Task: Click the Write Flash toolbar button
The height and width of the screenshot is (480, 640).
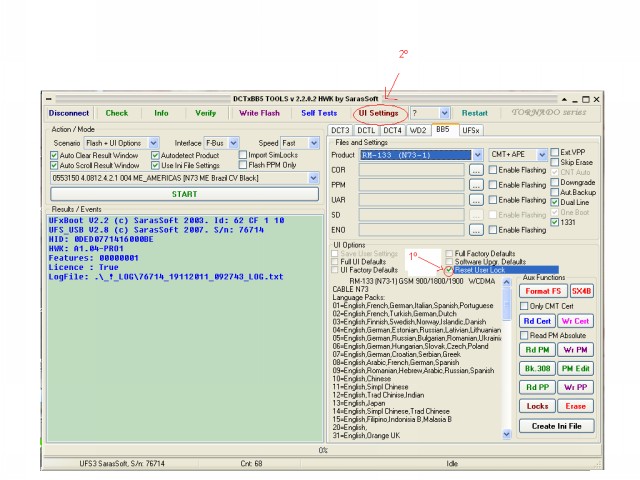Action: click(x=260, y=113)
